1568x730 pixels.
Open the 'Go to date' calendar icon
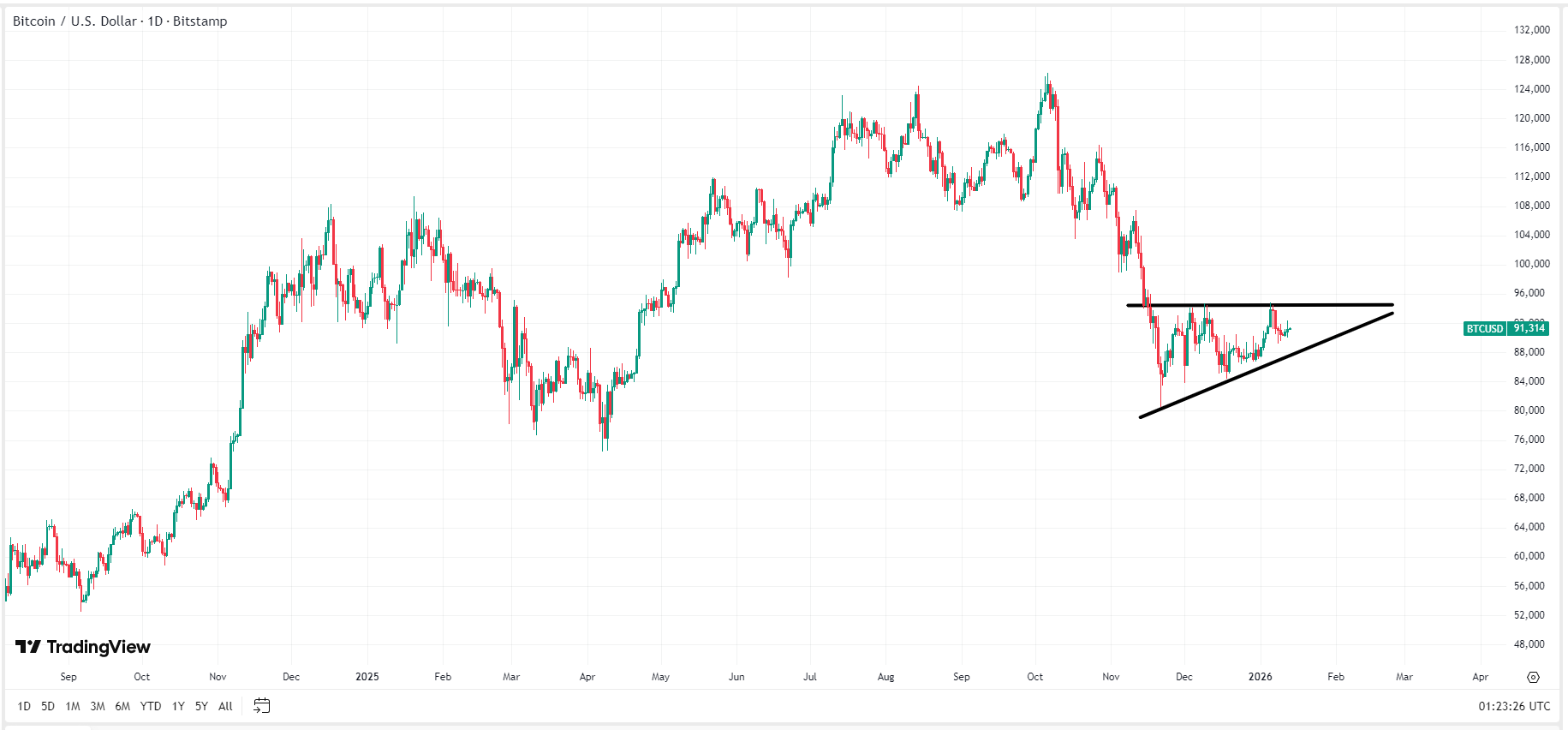pyautogui.click(x=262, y=705)
